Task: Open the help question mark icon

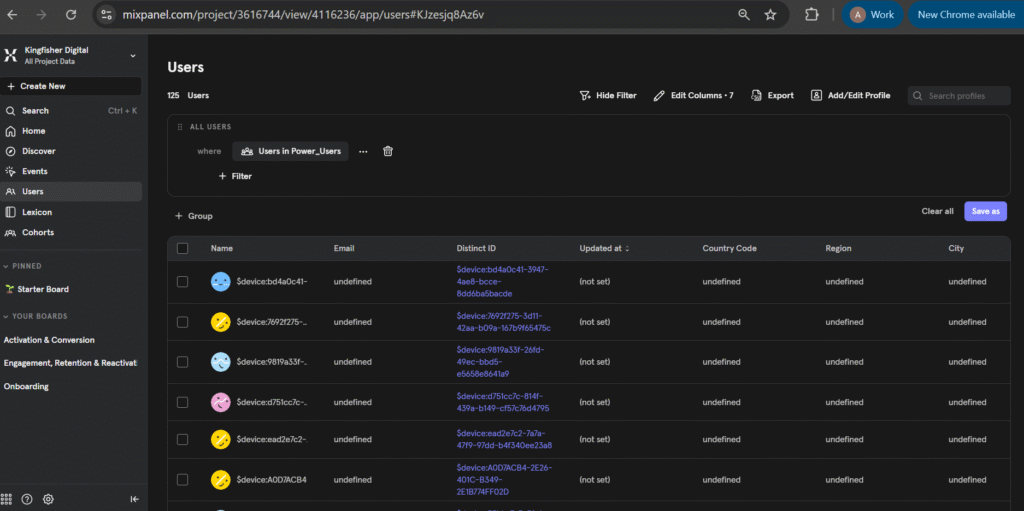Action: click(27, 499)
